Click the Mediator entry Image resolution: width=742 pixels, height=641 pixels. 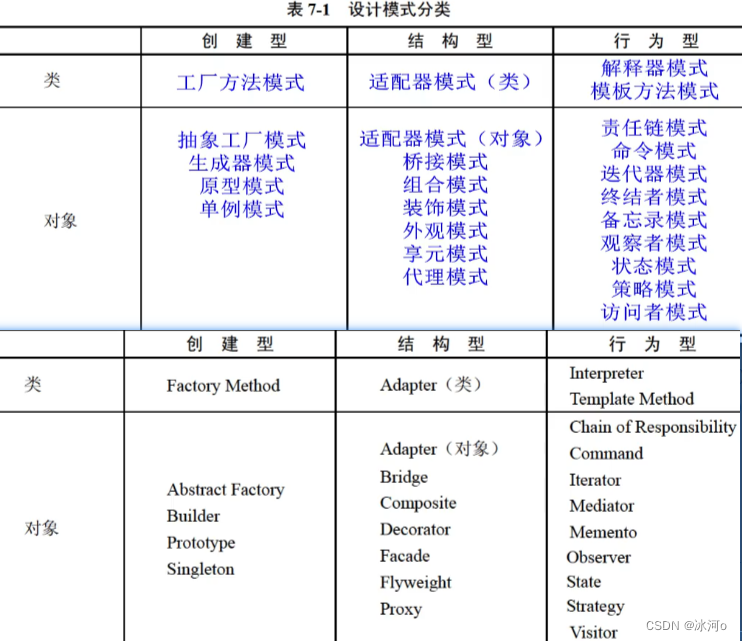pyautogui.click(x=602, y=506)
